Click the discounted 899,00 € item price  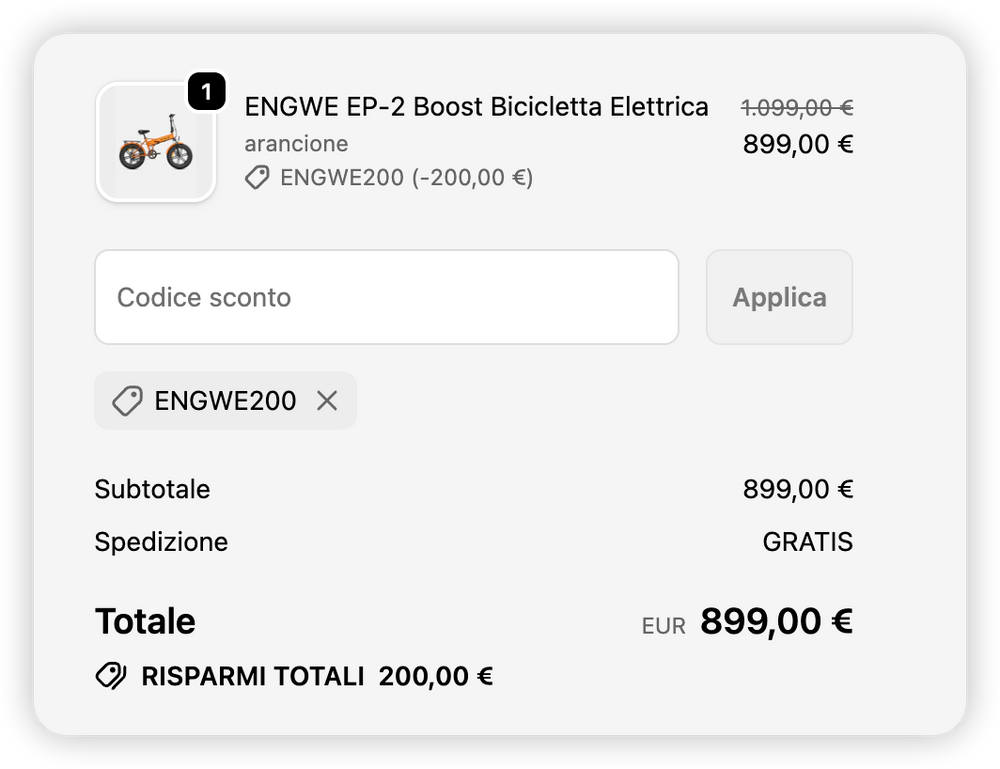[797, 145]
